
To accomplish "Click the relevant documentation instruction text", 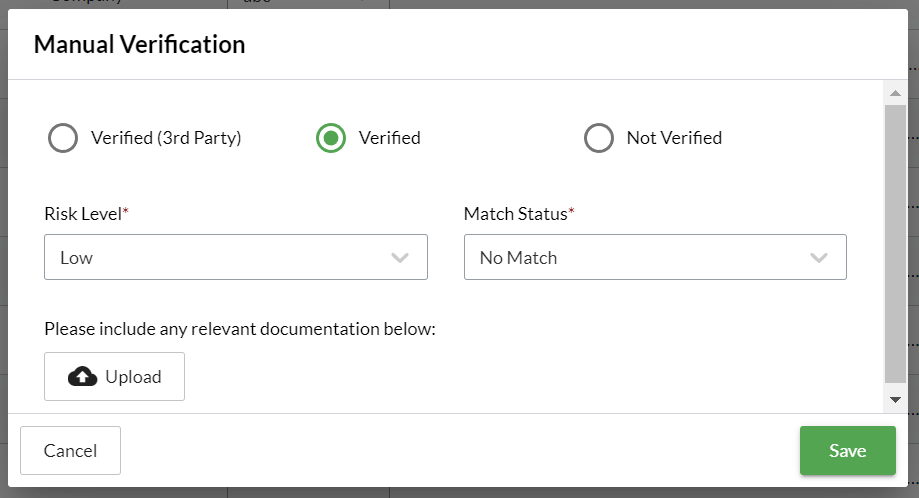I will 240,329.
